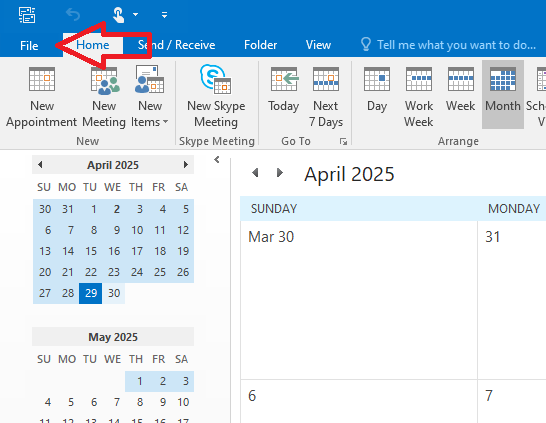The height and width of the screenshot is (423, 546).
Task: Show the Next 7 Days view
Action: pos(326,96)
